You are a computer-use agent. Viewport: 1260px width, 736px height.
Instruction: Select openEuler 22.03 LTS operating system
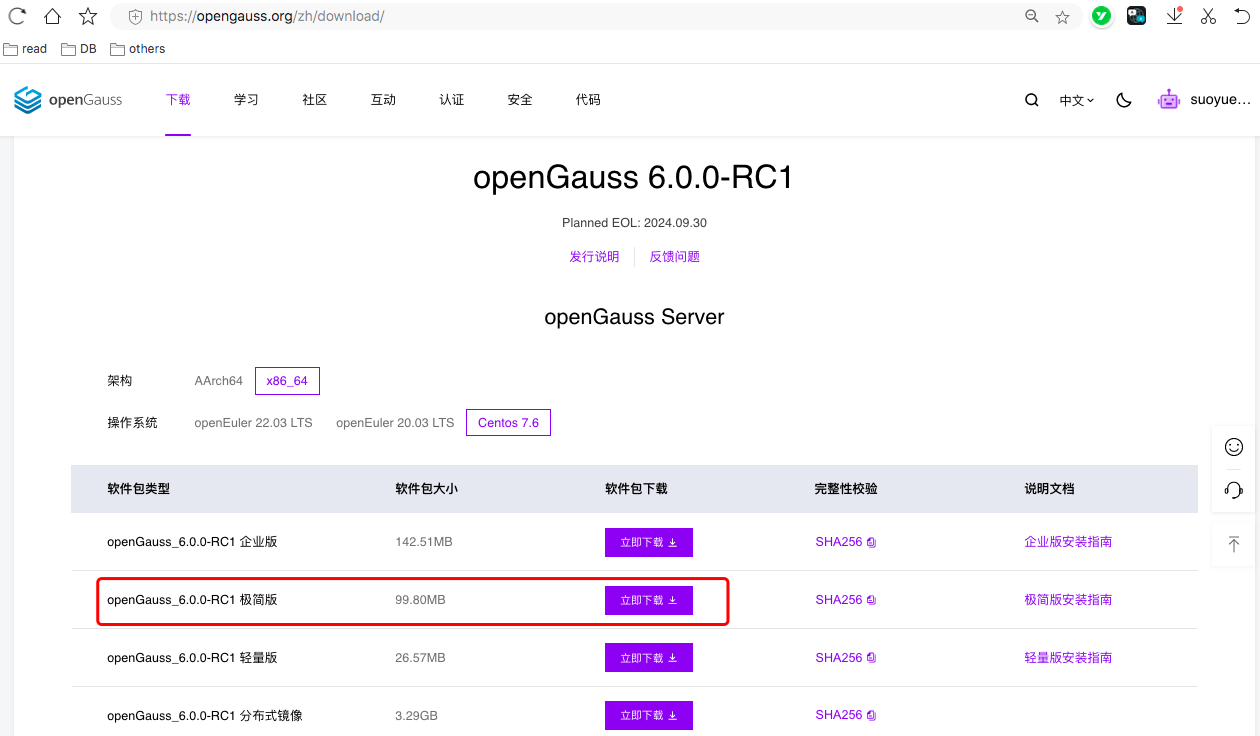coord(253,423)
